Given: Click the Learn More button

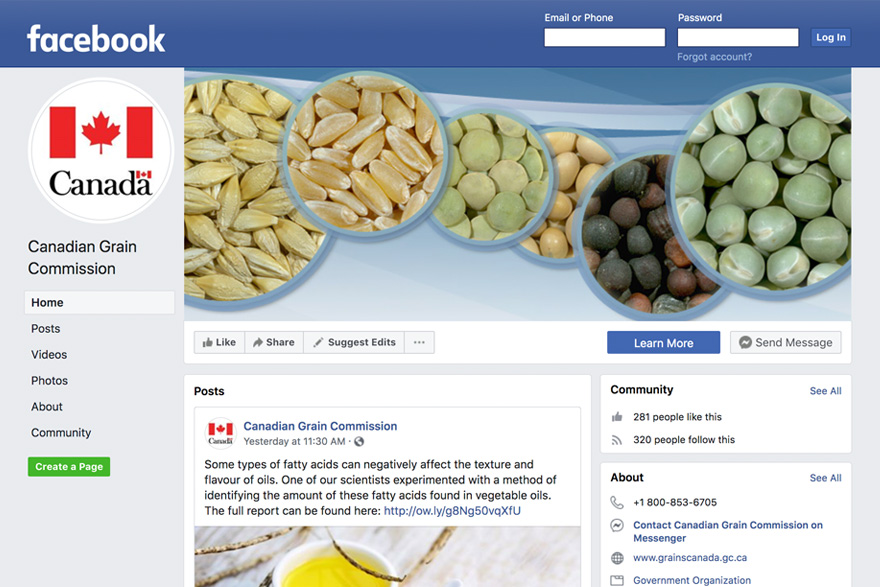Looking at the screenshot, I should (x=663, y=342).
